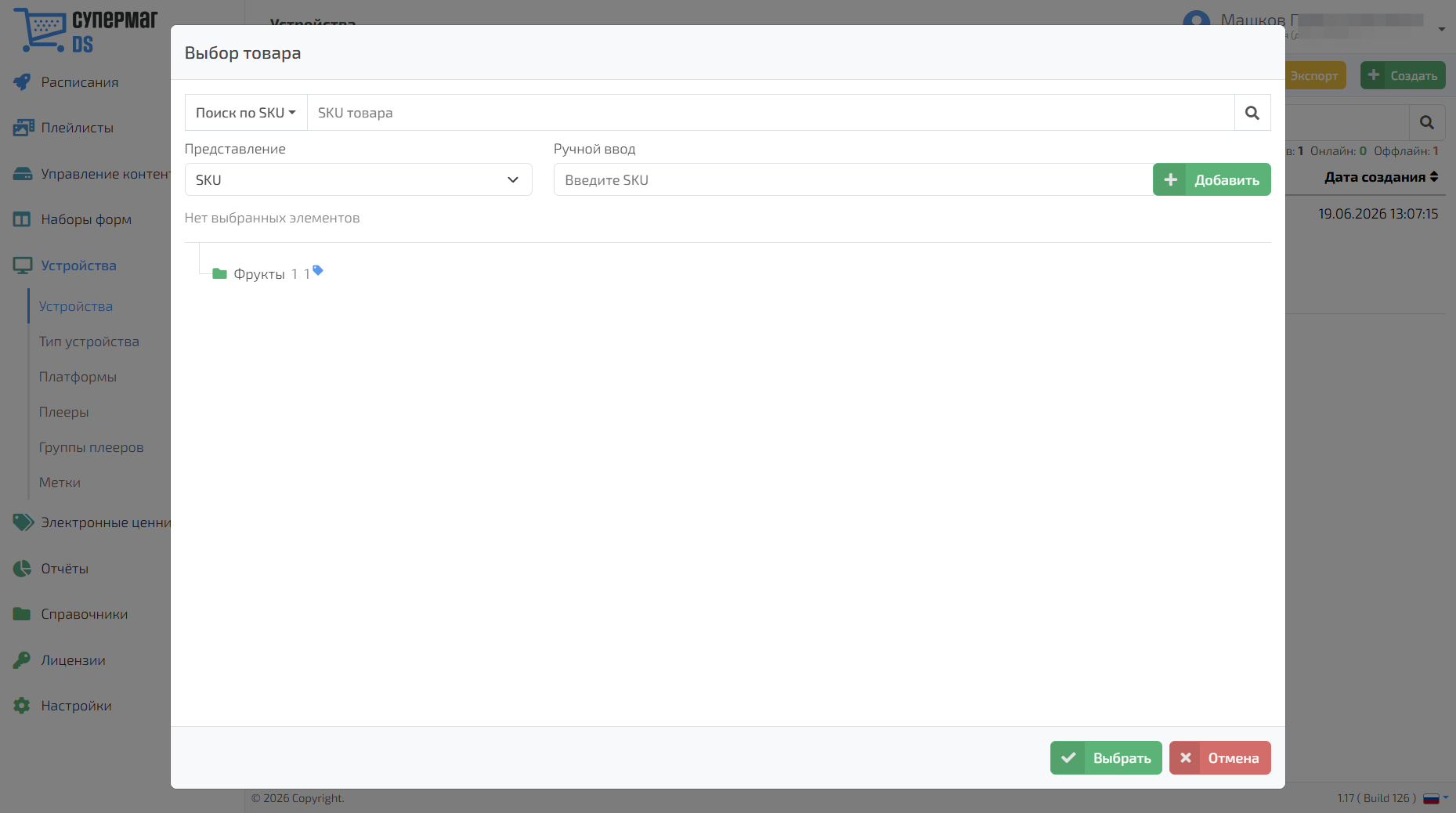The image size is (1456, 813).
Task: Click the magnifier icon beside SKU товара
Action: (1252, 113)
